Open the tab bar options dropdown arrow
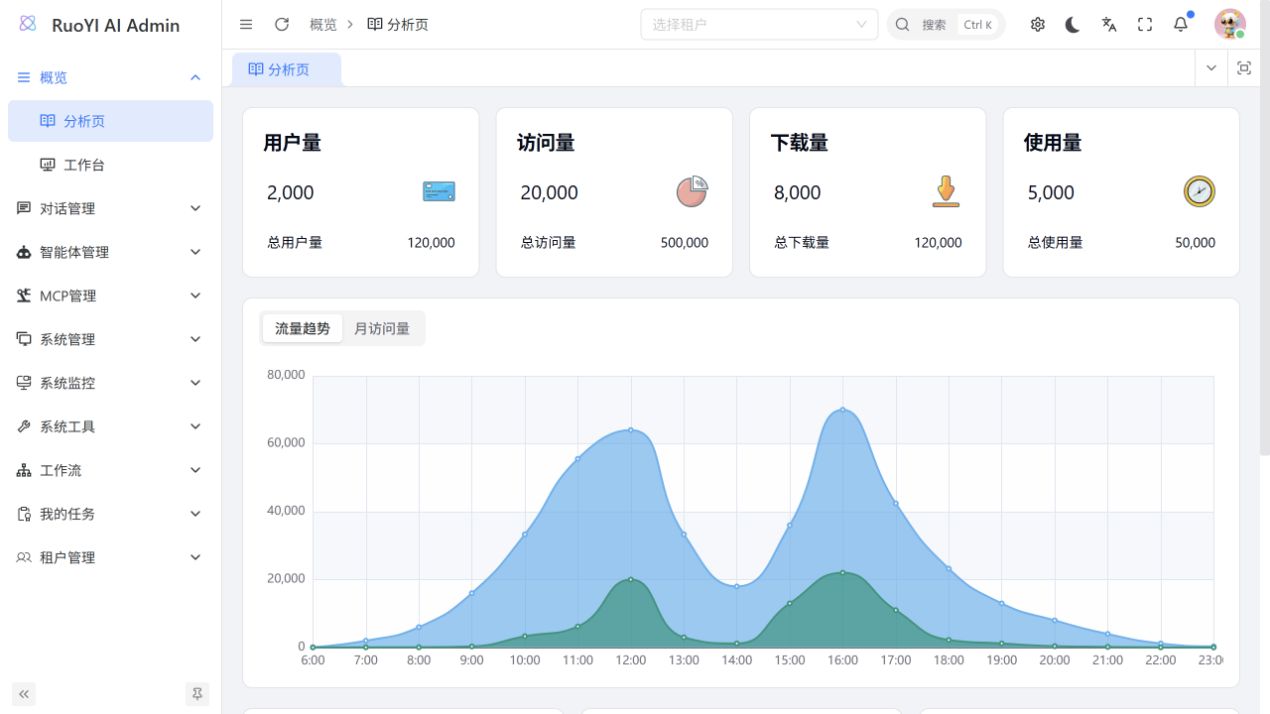1270x714 pixels. click(x=1212, y=68)
